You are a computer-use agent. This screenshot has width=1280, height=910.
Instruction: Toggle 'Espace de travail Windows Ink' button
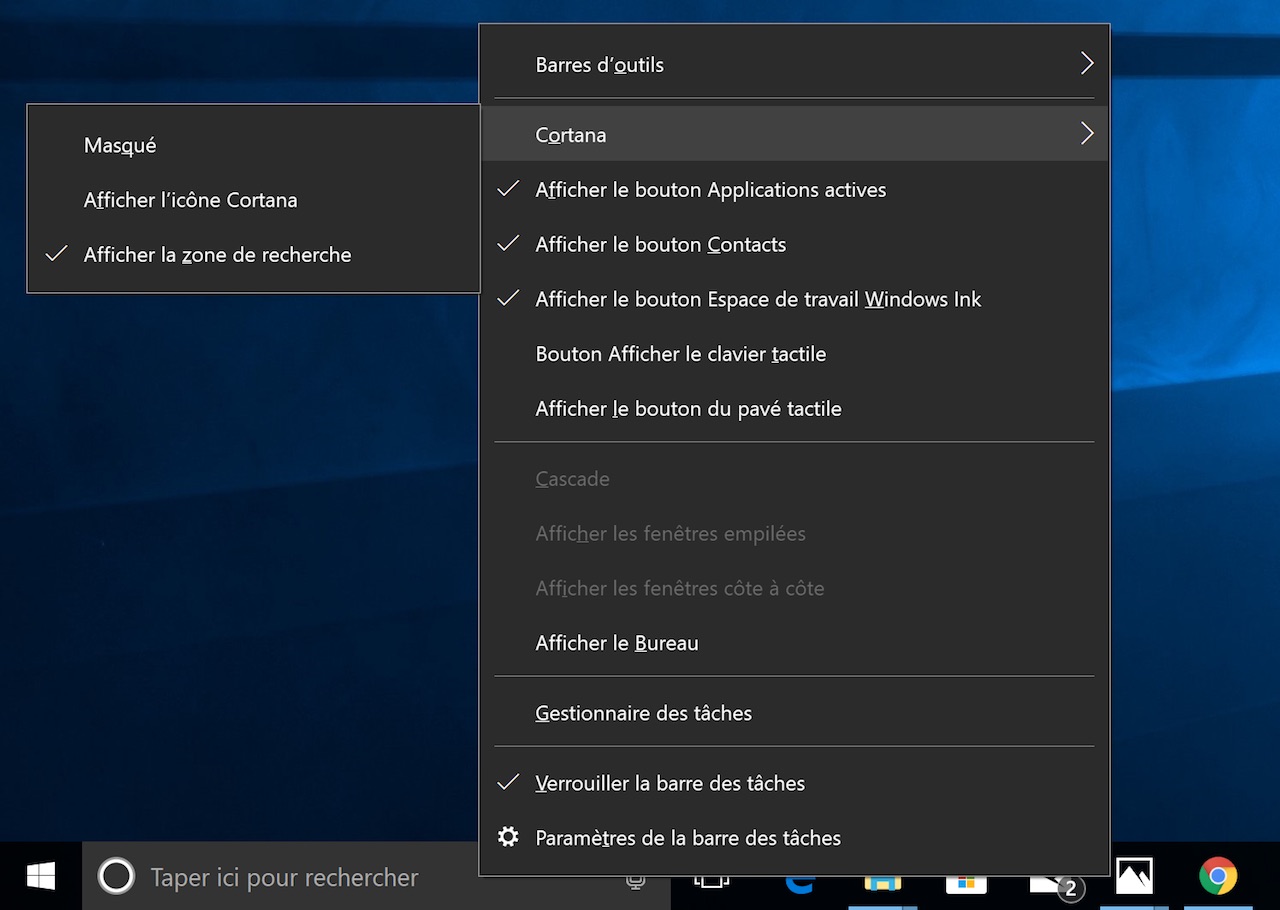pos(795,299)
